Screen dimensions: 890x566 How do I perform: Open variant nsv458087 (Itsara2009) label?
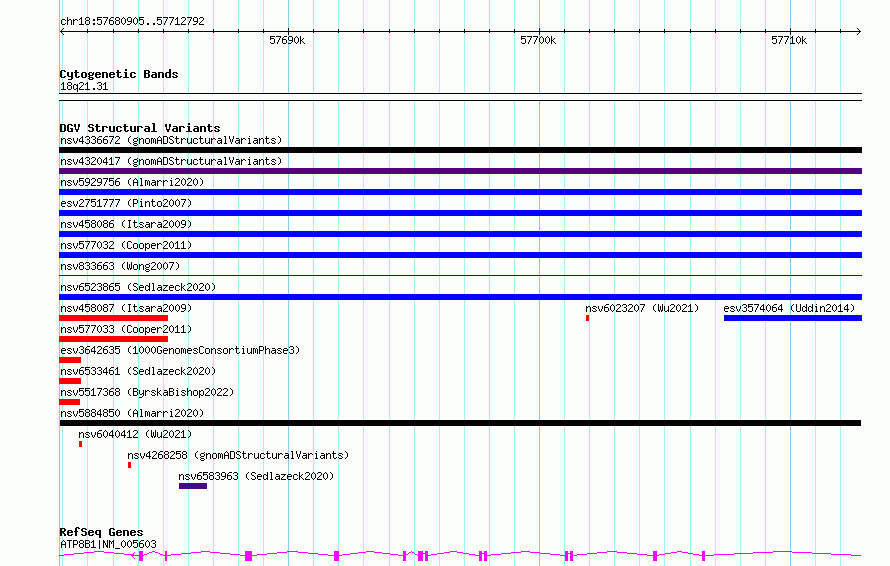(126, 308)
